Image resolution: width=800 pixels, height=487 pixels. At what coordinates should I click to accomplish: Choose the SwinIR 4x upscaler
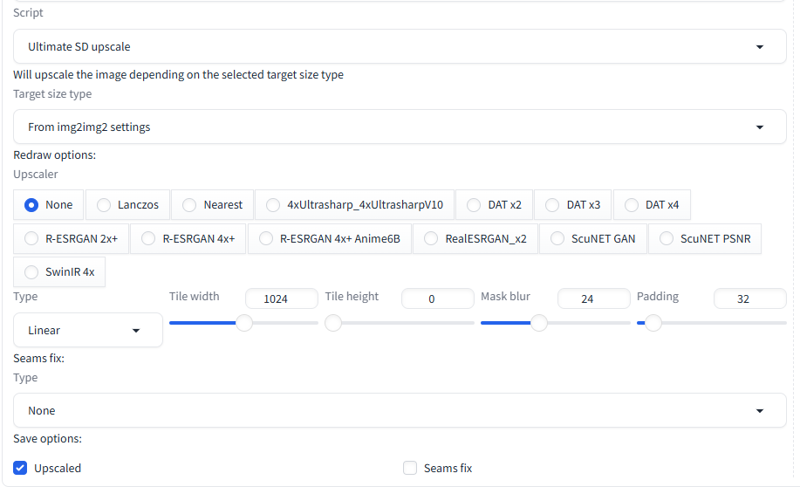click(x=59, y=272)
